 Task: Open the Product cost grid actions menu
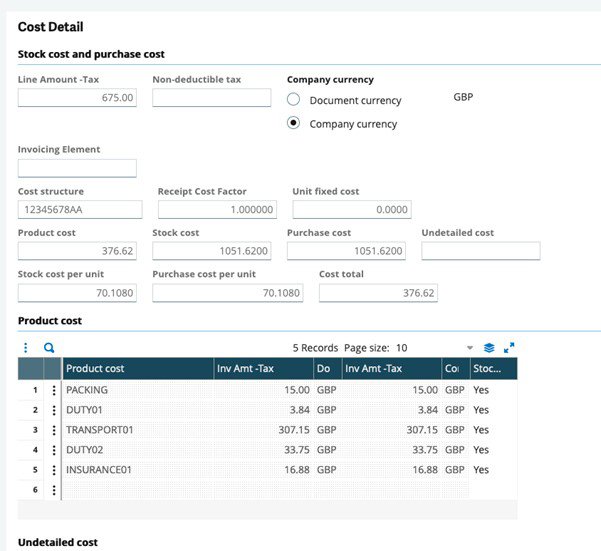tap(26, 348)
